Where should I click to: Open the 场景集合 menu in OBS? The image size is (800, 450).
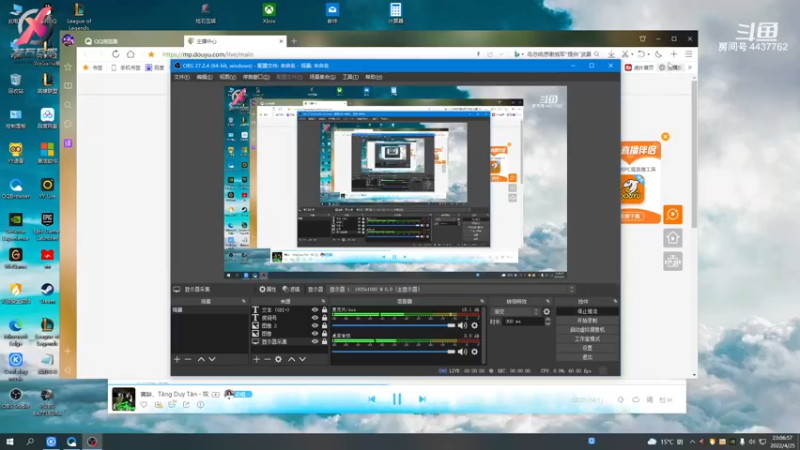coord(322,77)
